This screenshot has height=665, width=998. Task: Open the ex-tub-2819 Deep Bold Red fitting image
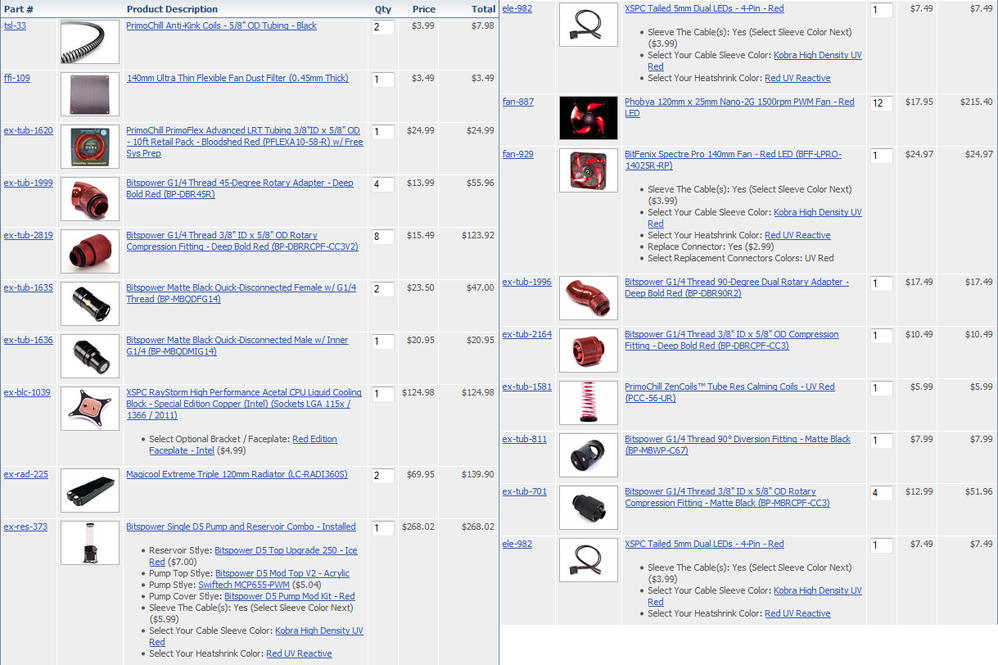coord(90,251)
